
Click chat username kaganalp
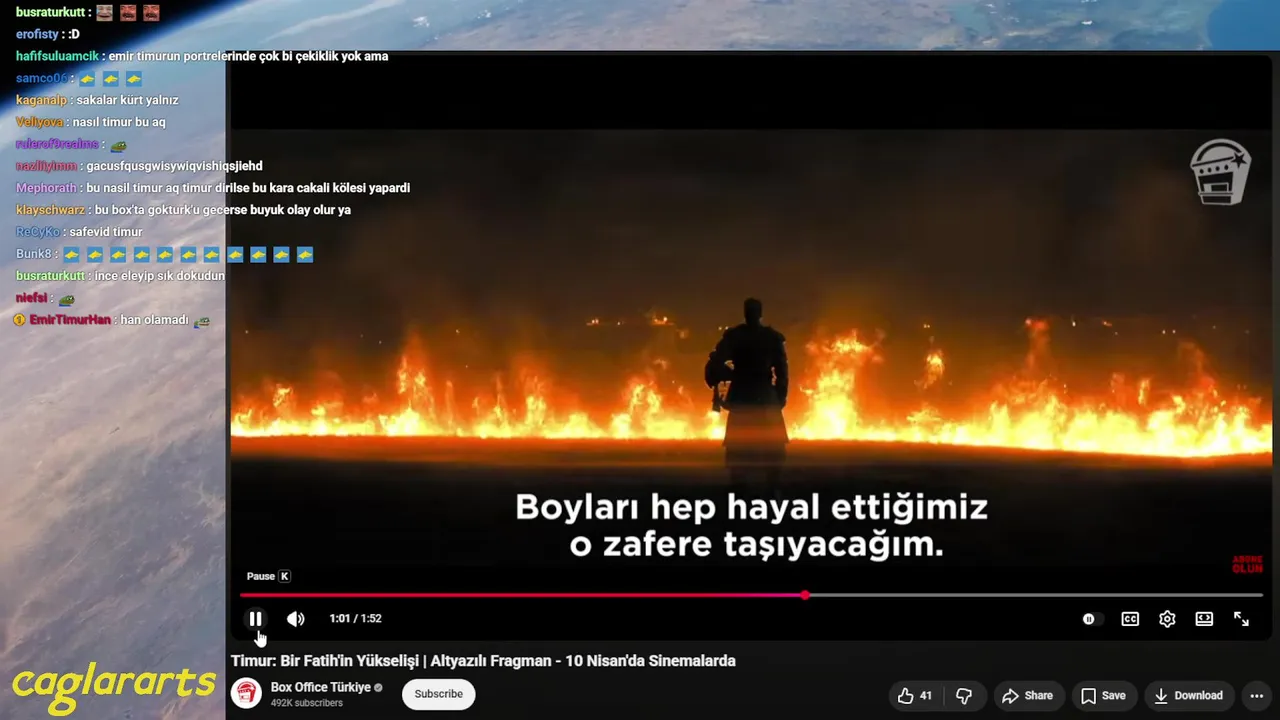(41, 100)
